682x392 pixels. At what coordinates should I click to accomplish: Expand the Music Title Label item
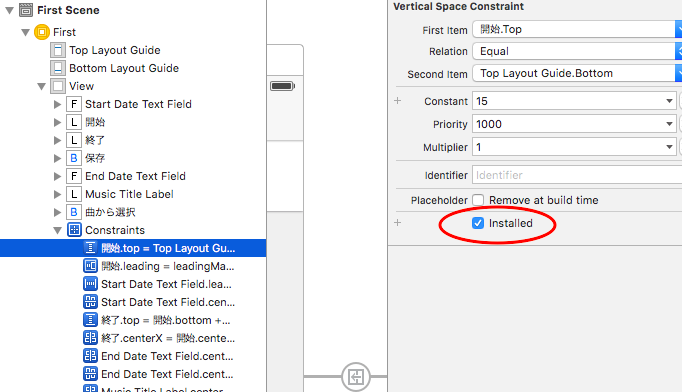57,194
